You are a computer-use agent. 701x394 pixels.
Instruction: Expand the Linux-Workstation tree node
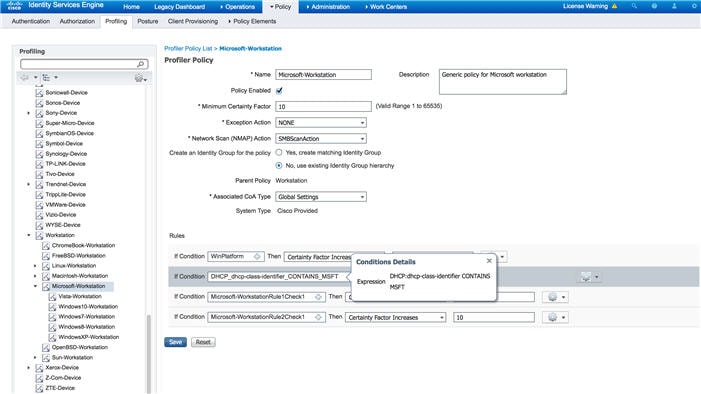coord(35,266)
